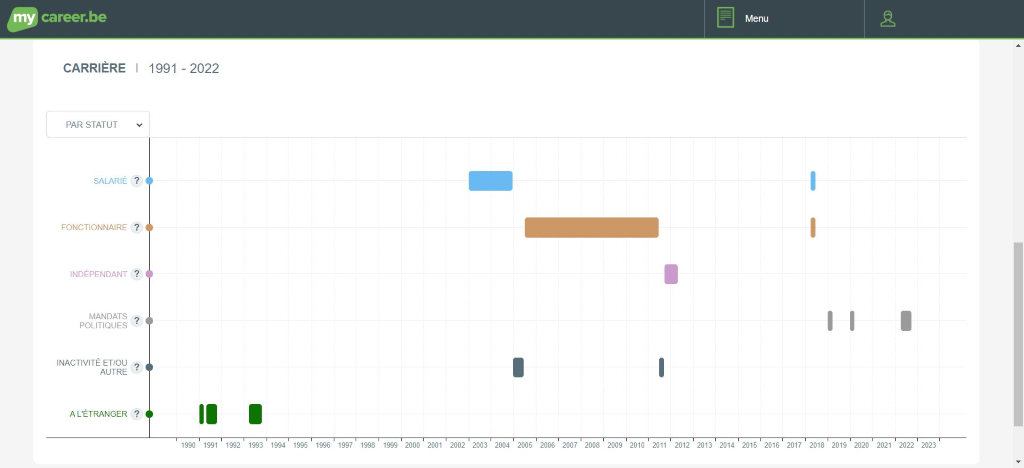This screenshot has width=1024, height=468.
Task: Open the Par statut dropdown
Action: 98,125
